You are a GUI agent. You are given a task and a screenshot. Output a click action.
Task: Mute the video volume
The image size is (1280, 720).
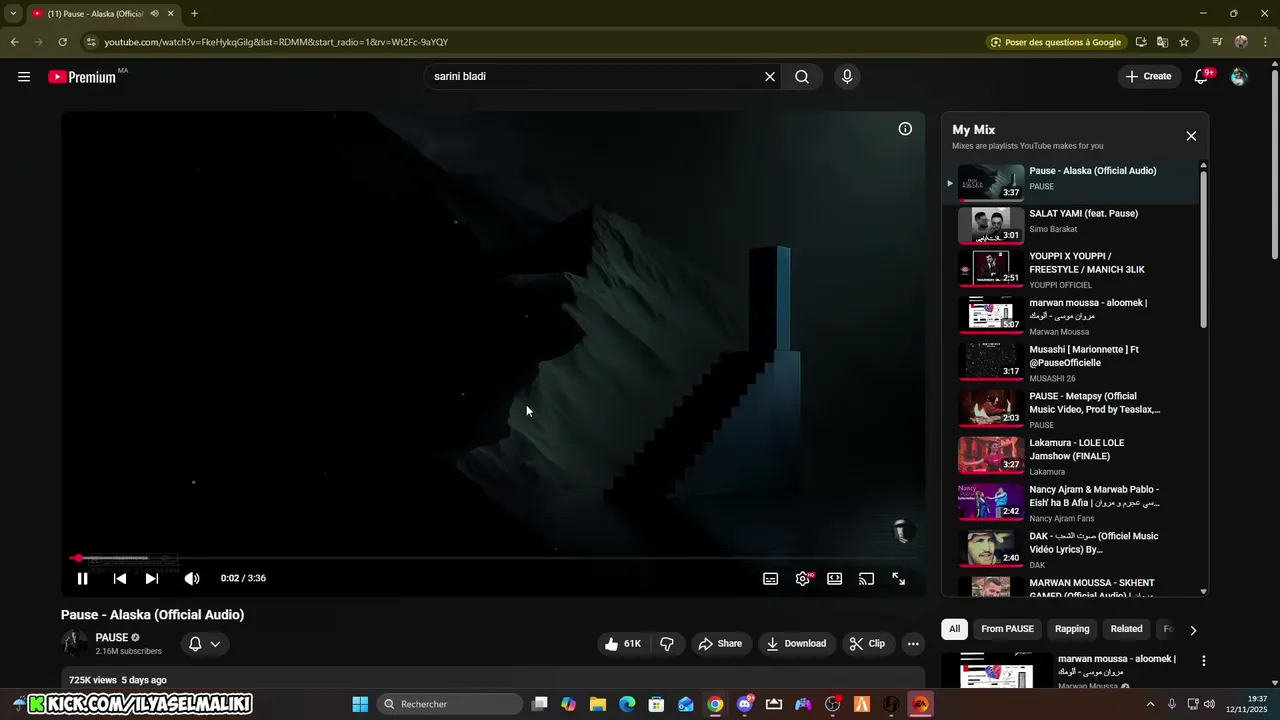pos(192,578)
